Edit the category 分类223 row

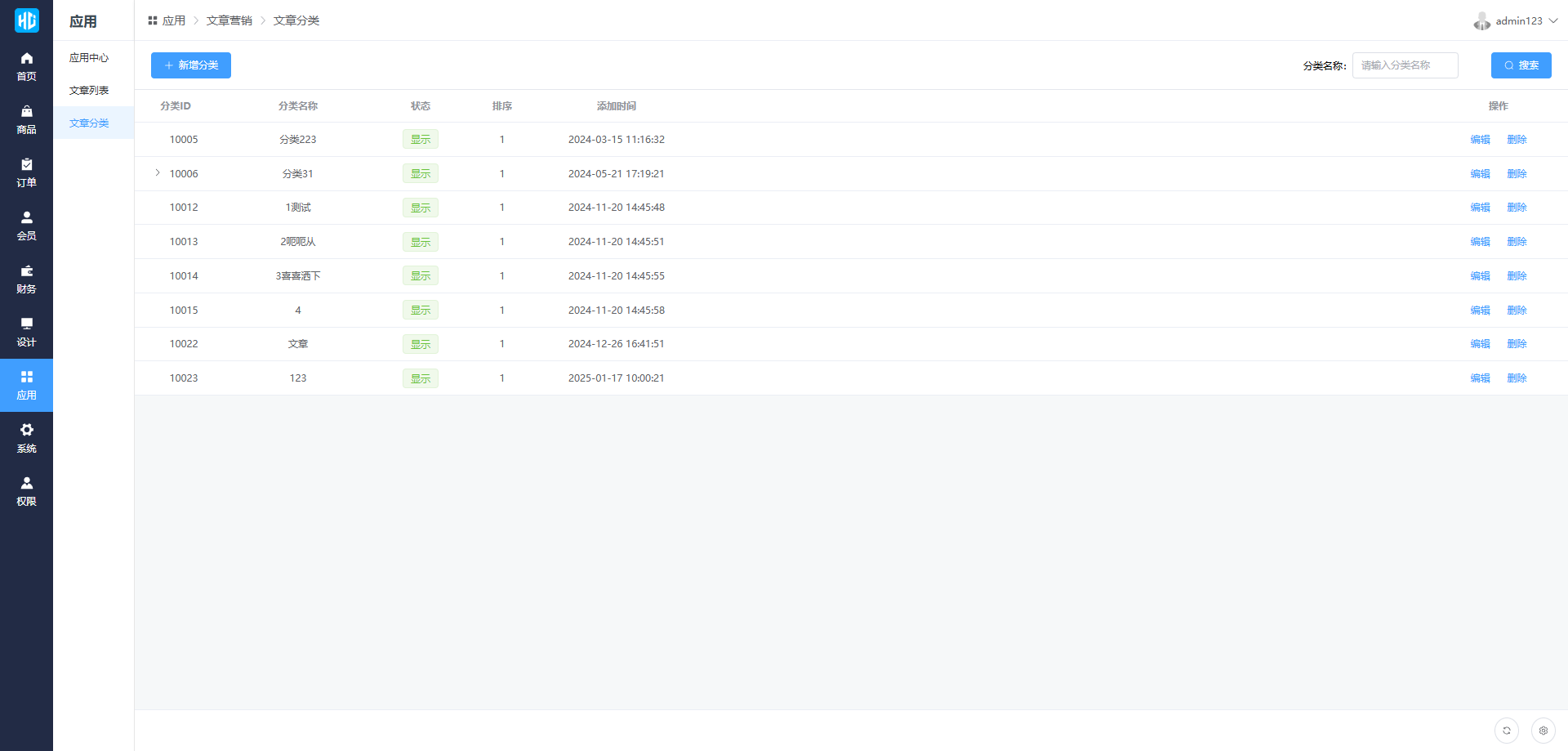1480,140
